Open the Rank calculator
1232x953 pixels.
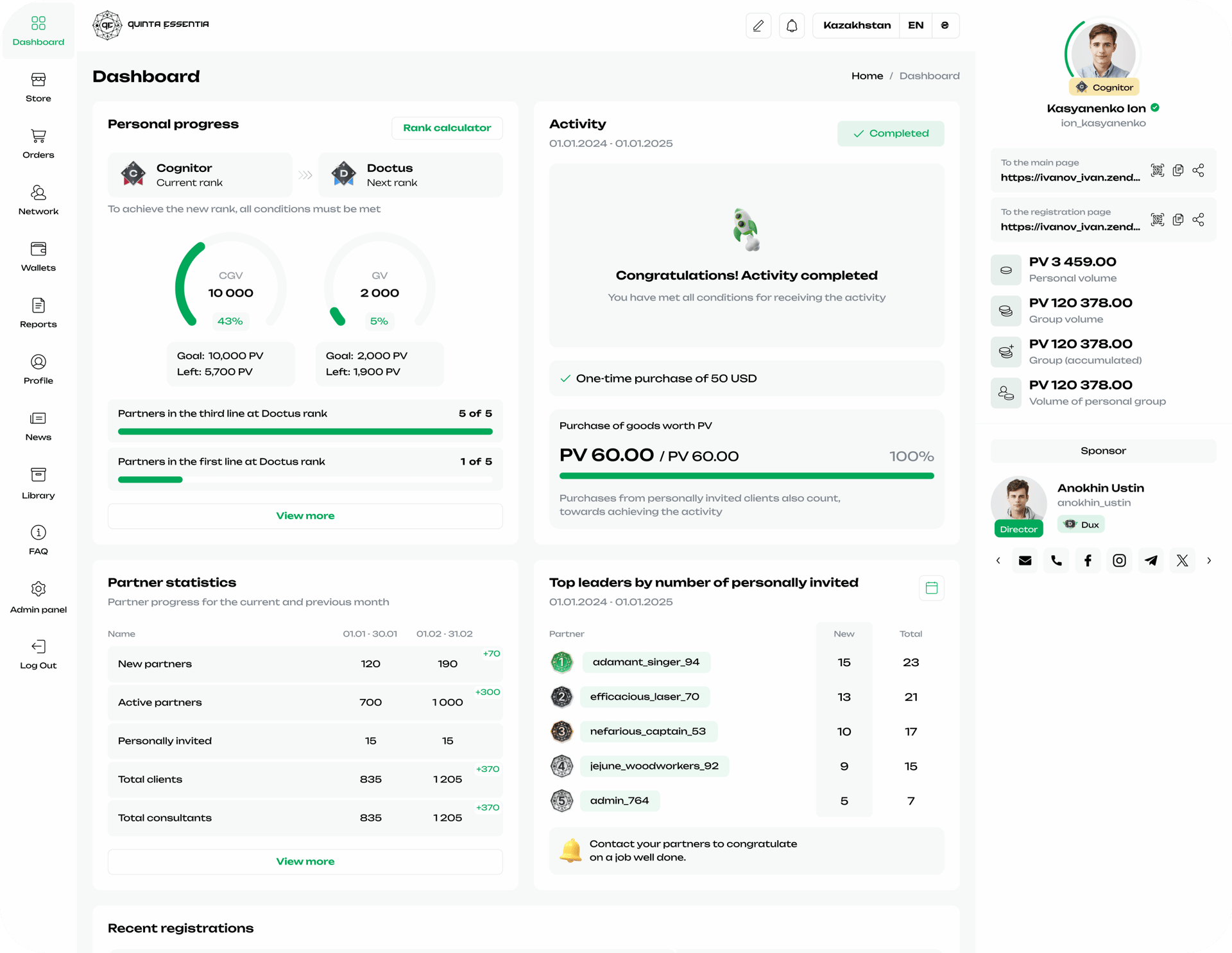pyautogui.click(x=447, y=128)
